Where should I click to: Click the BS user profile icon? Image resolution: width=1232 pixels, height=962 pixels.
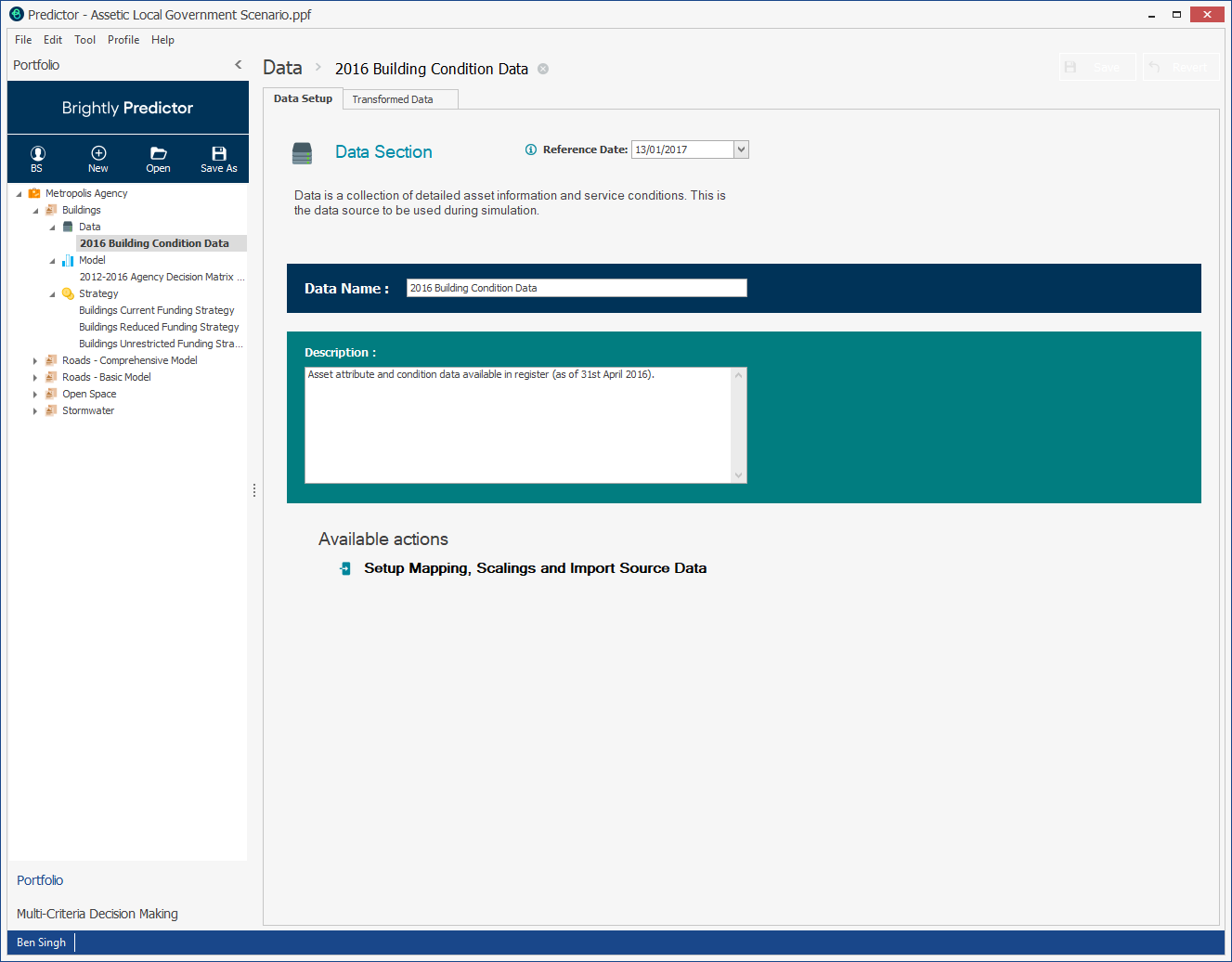pos(37,154)
